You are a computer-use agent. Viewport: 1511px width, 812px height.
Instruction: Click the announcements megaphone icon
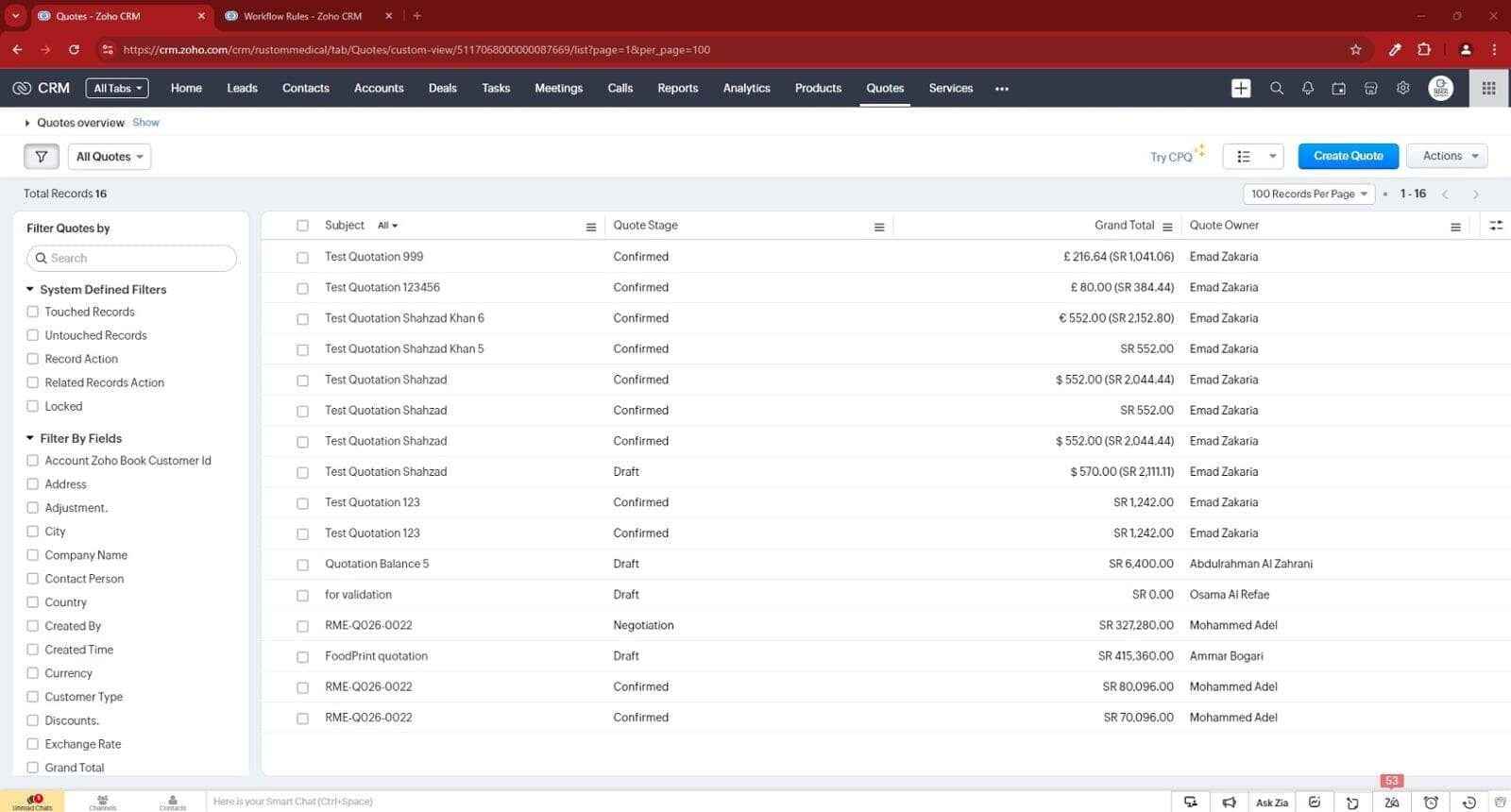[x=1230, y=803]
